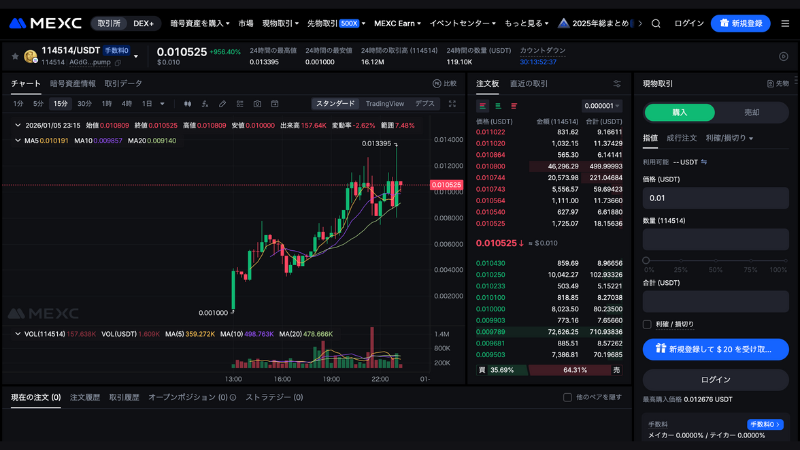Switch to 暗号資産情報 tab

[x=72, y=84]
